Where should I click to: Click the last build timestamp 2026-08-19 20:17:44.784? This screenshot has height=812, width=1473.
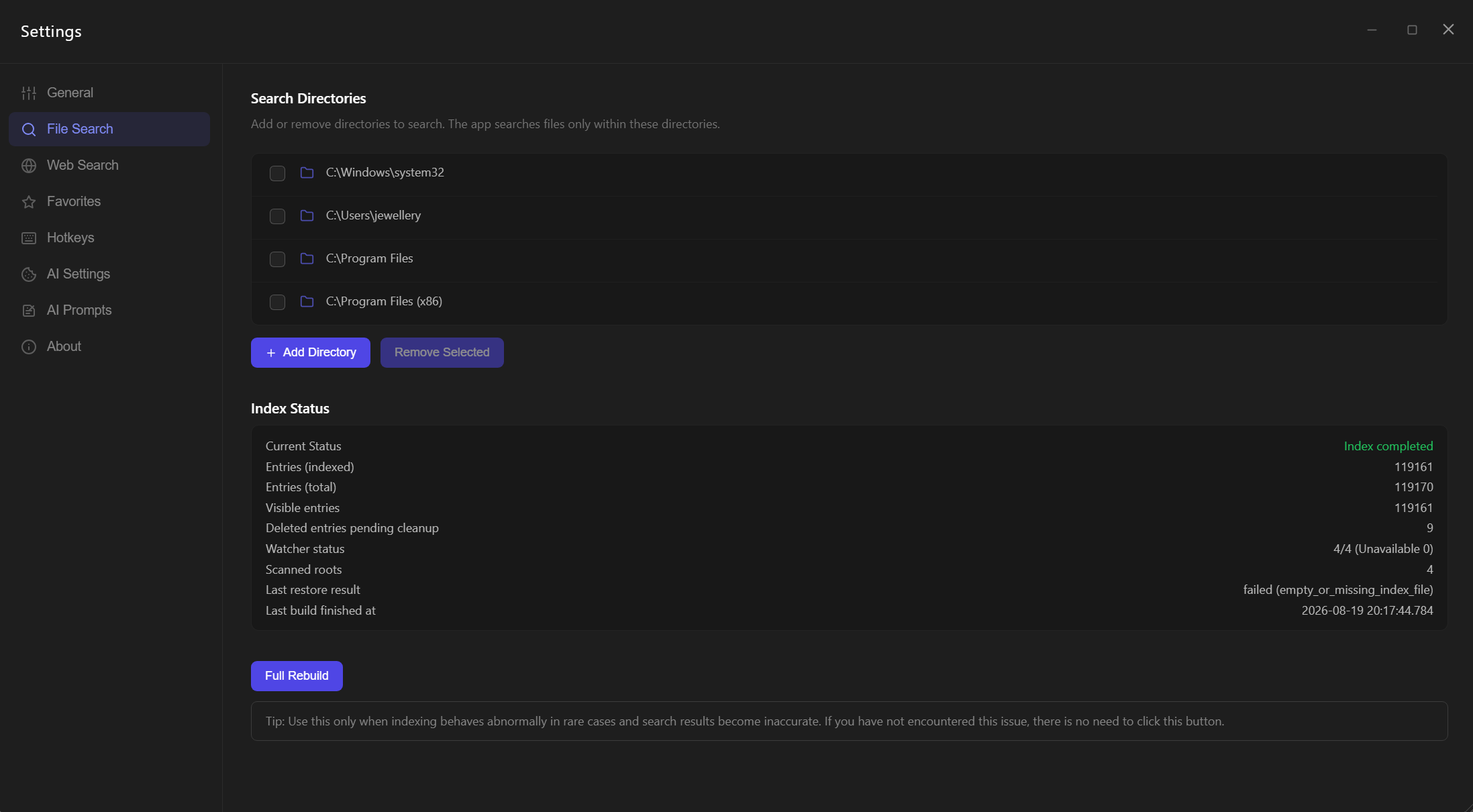click(x=1367, y=611)
